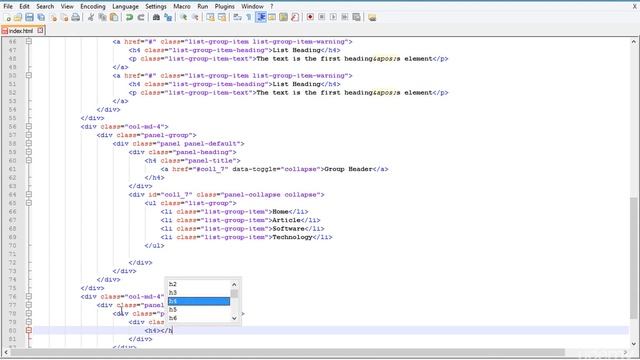Open the Macro menu

coord(182,7)
